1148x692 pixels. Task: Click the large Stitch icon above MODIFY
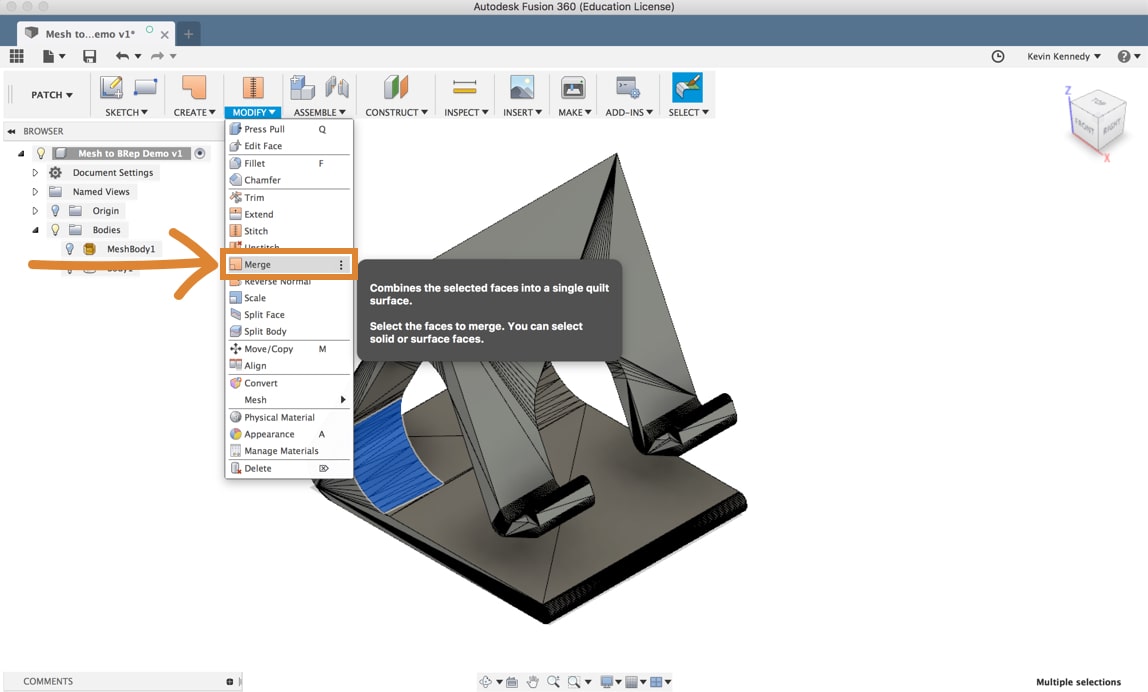tap(253, 87)
